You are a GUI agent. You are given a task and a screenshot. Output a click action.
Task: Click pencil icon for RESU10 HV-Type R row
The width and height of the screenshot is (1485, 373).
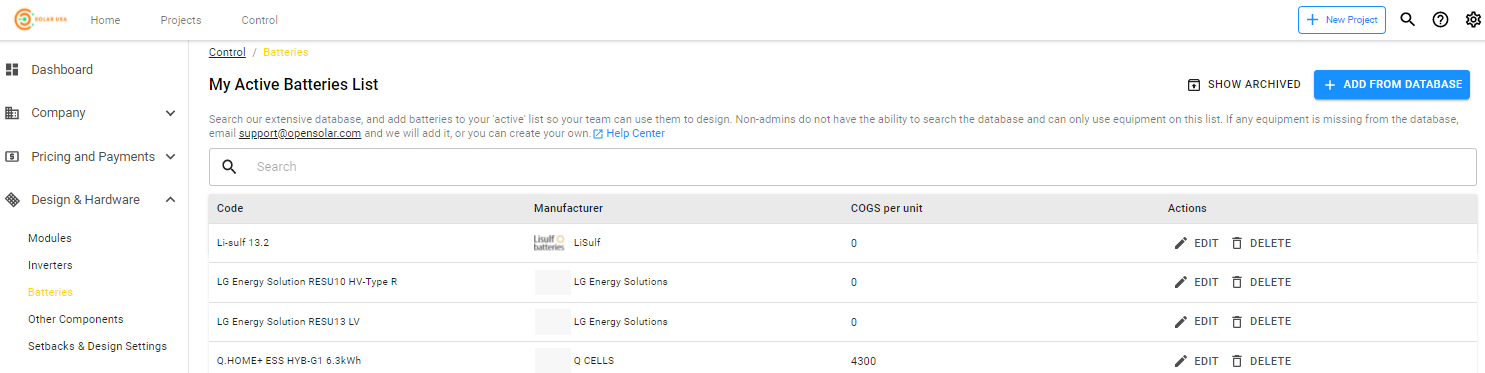click(1181, 282)
